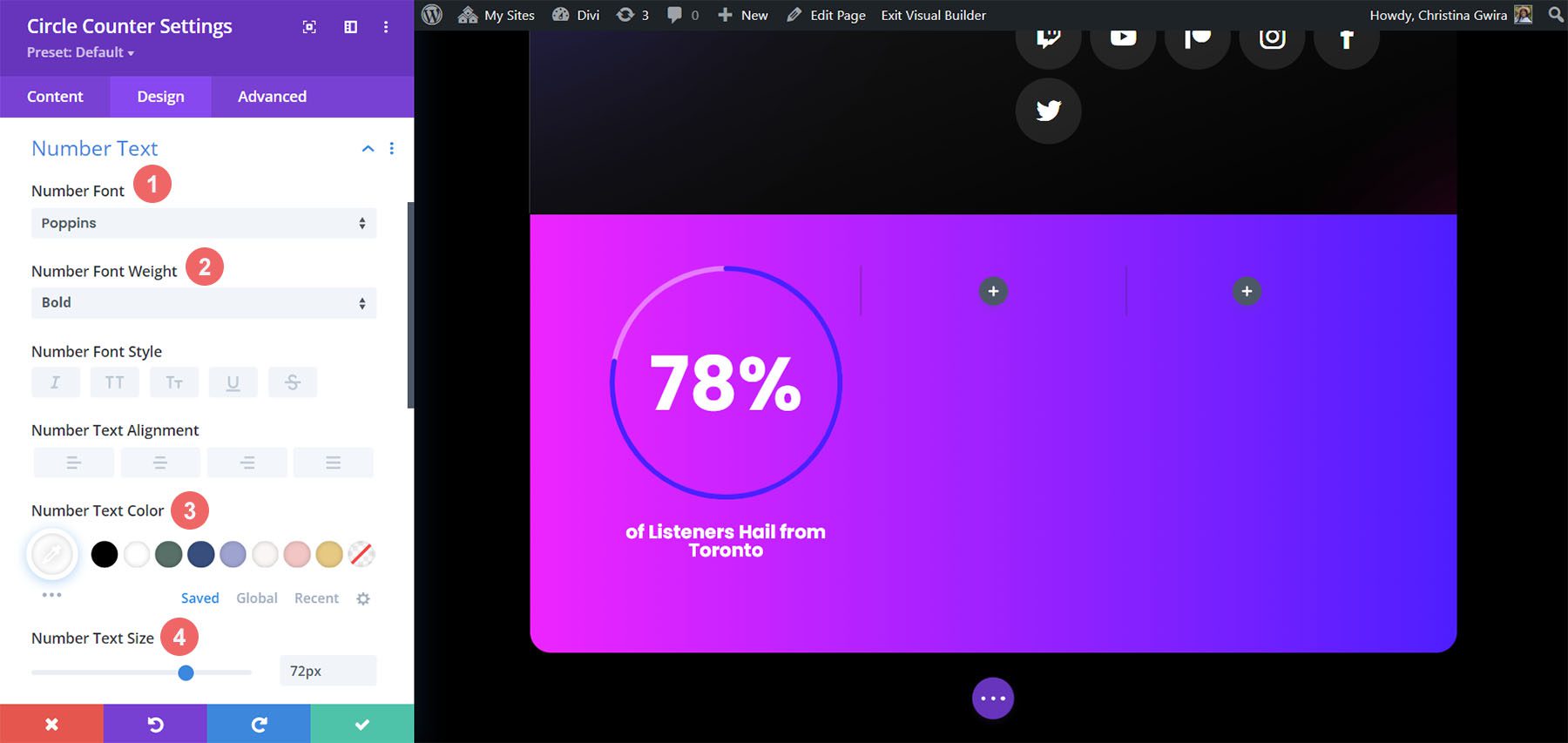The width and height of the screenshot is (1568, 743).
Task: Click the admin bar search icon
Action: [x=1555, y=15]
